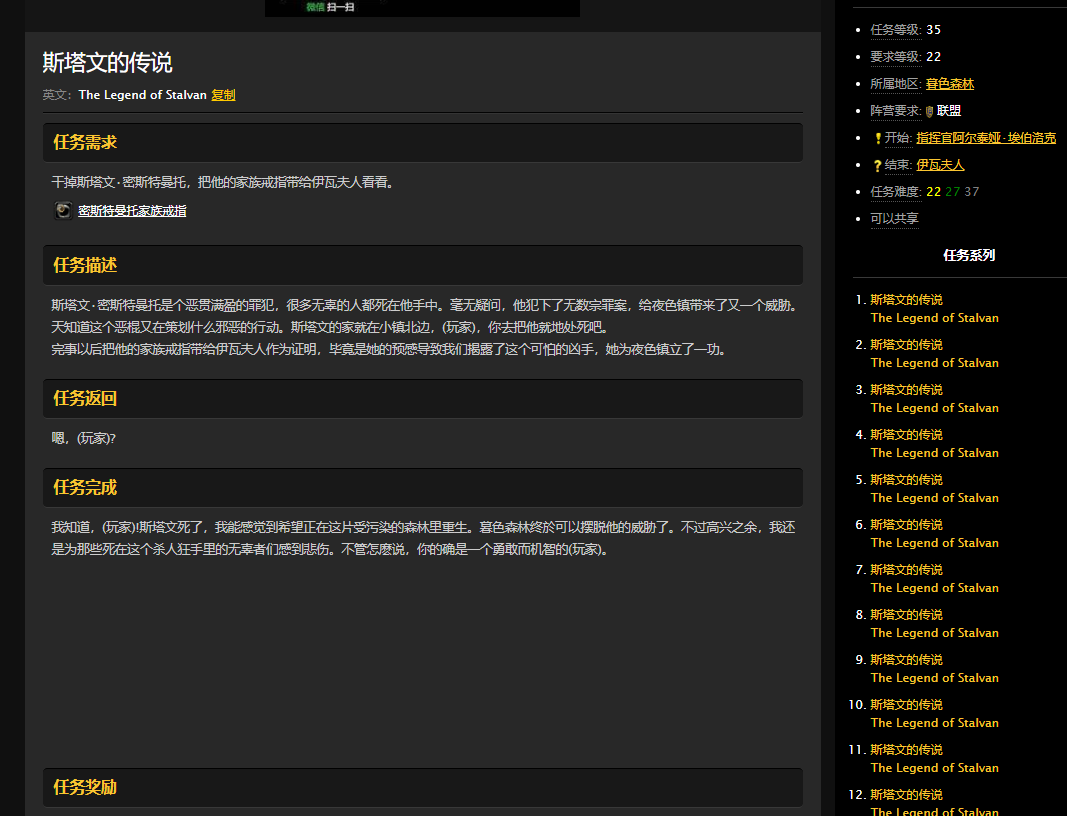Screen dimensions: 1067x816
Task: Open quest giver 指挥官阿尔泰娅·埃伯洛克 link
Action: click(985, 138)
